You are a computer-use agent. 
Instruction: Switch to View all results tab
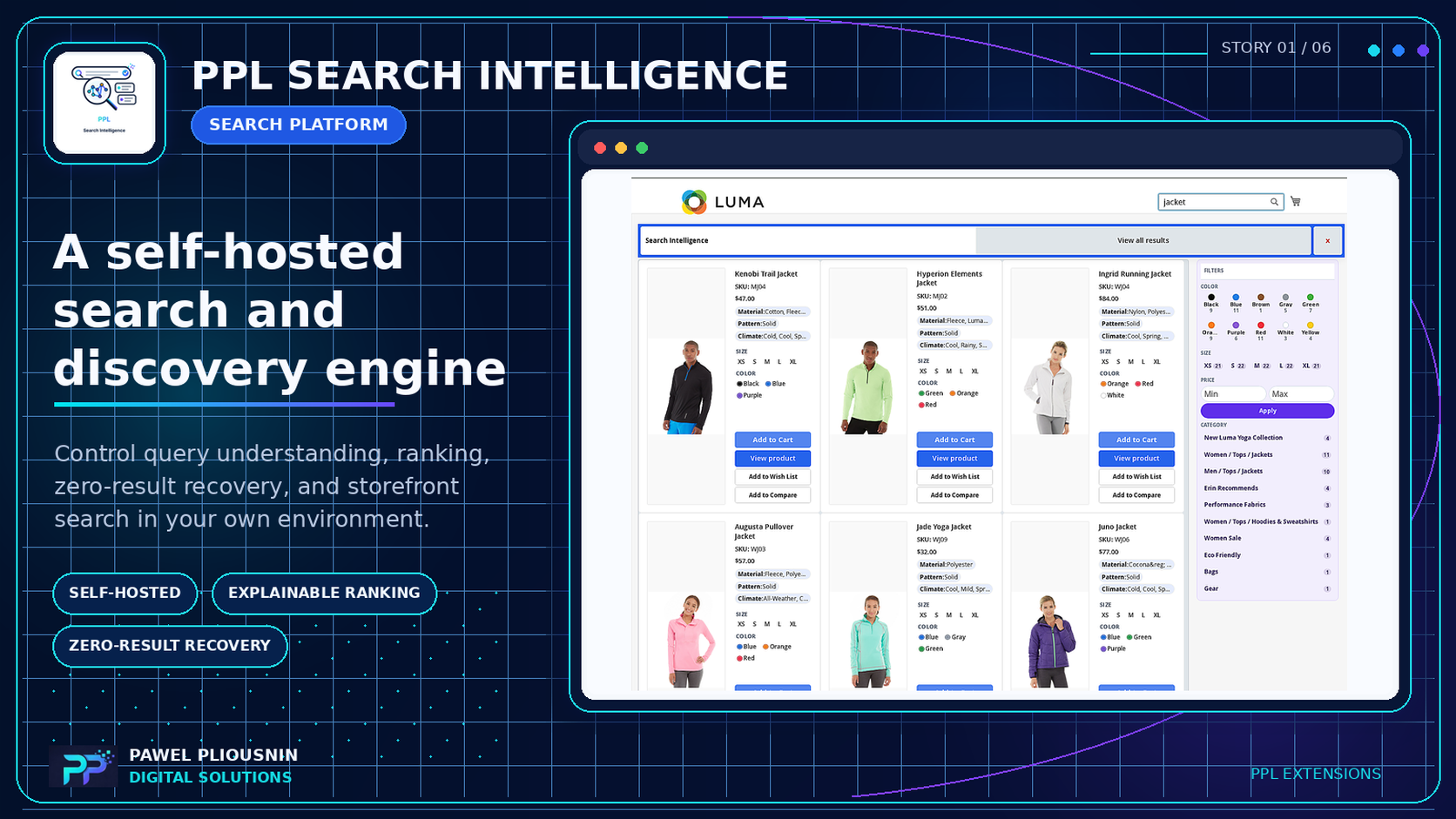point(1143,240)
